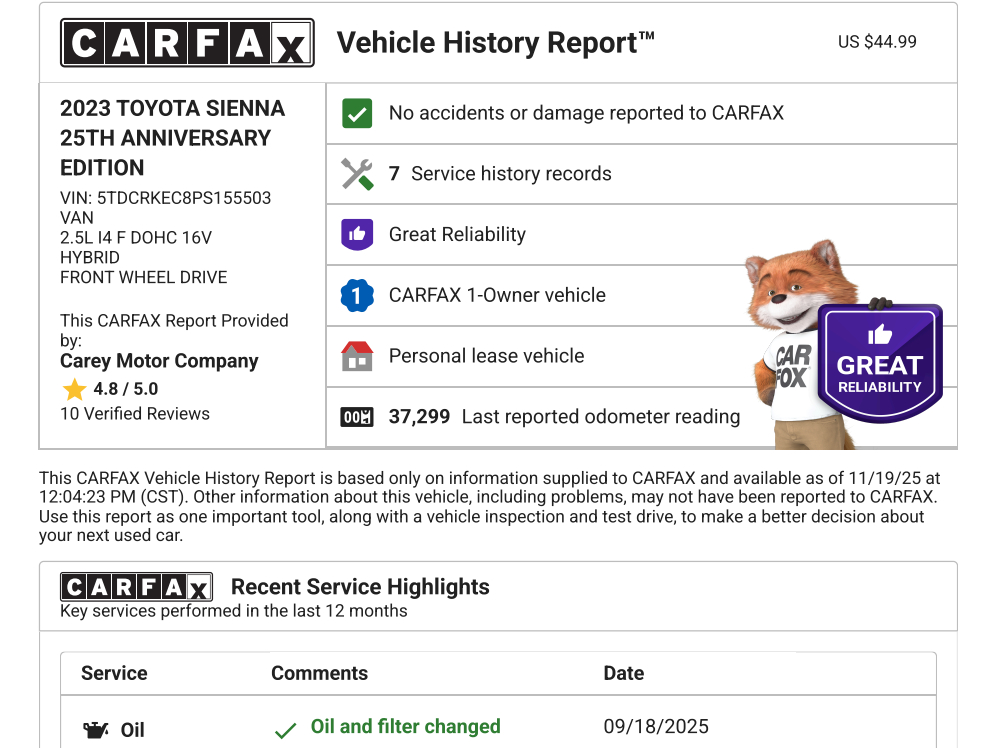
Task: Click the blue 1-Owner badge icon
Action: [357, 296]
